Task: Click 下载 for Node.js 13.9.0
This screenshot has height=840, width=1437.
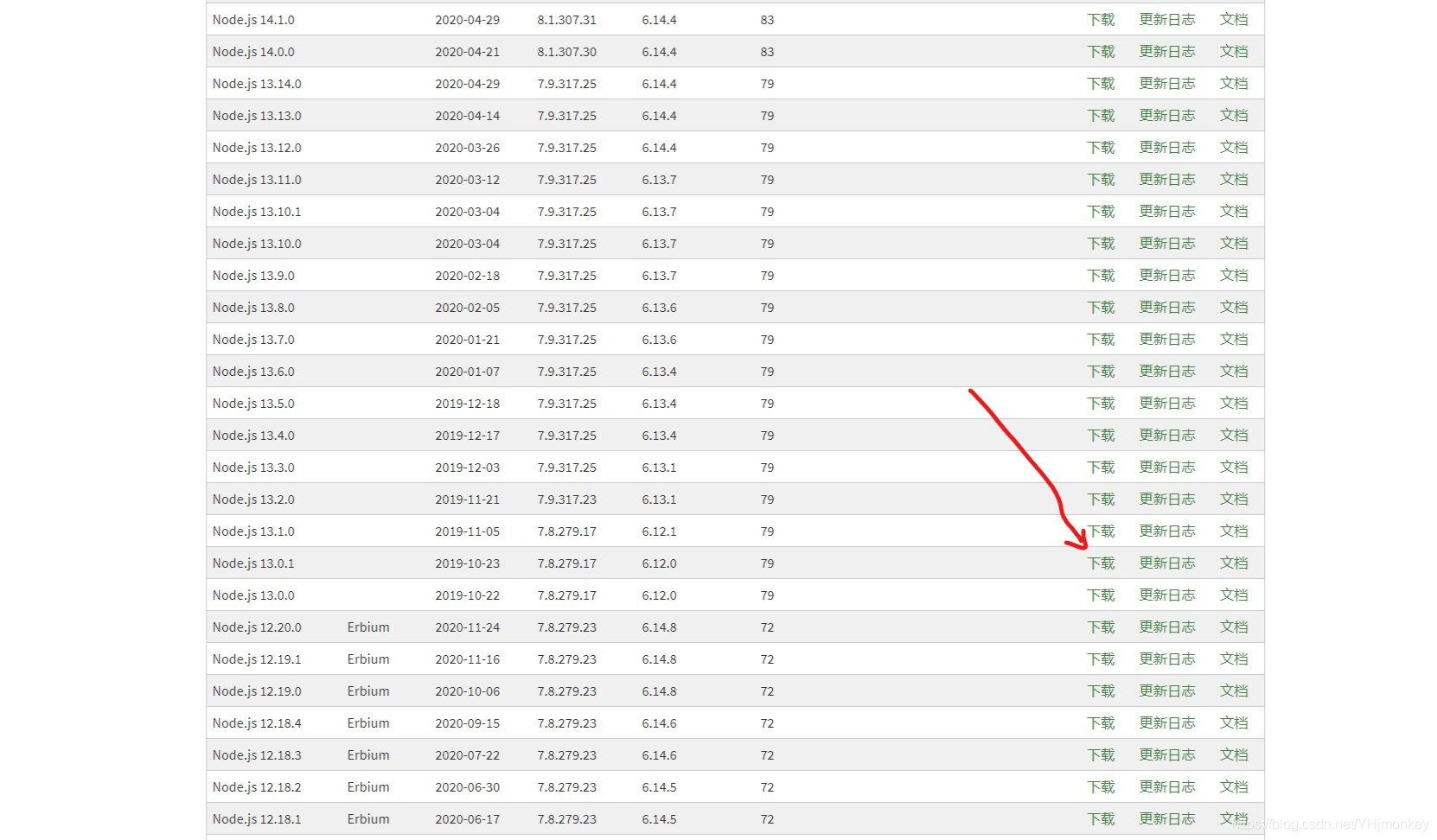Action: [x=1101, y=276]
